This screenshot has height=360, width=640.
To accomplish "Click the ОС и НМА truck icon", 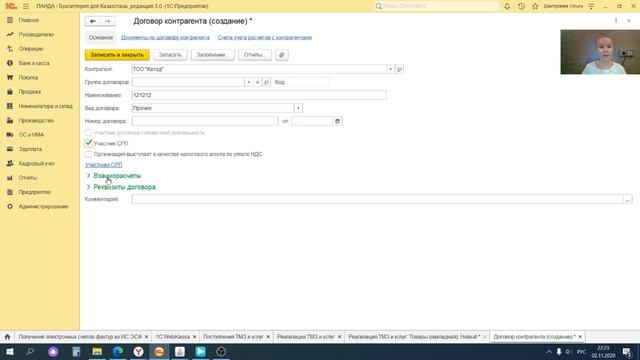I will pos(10,135).
